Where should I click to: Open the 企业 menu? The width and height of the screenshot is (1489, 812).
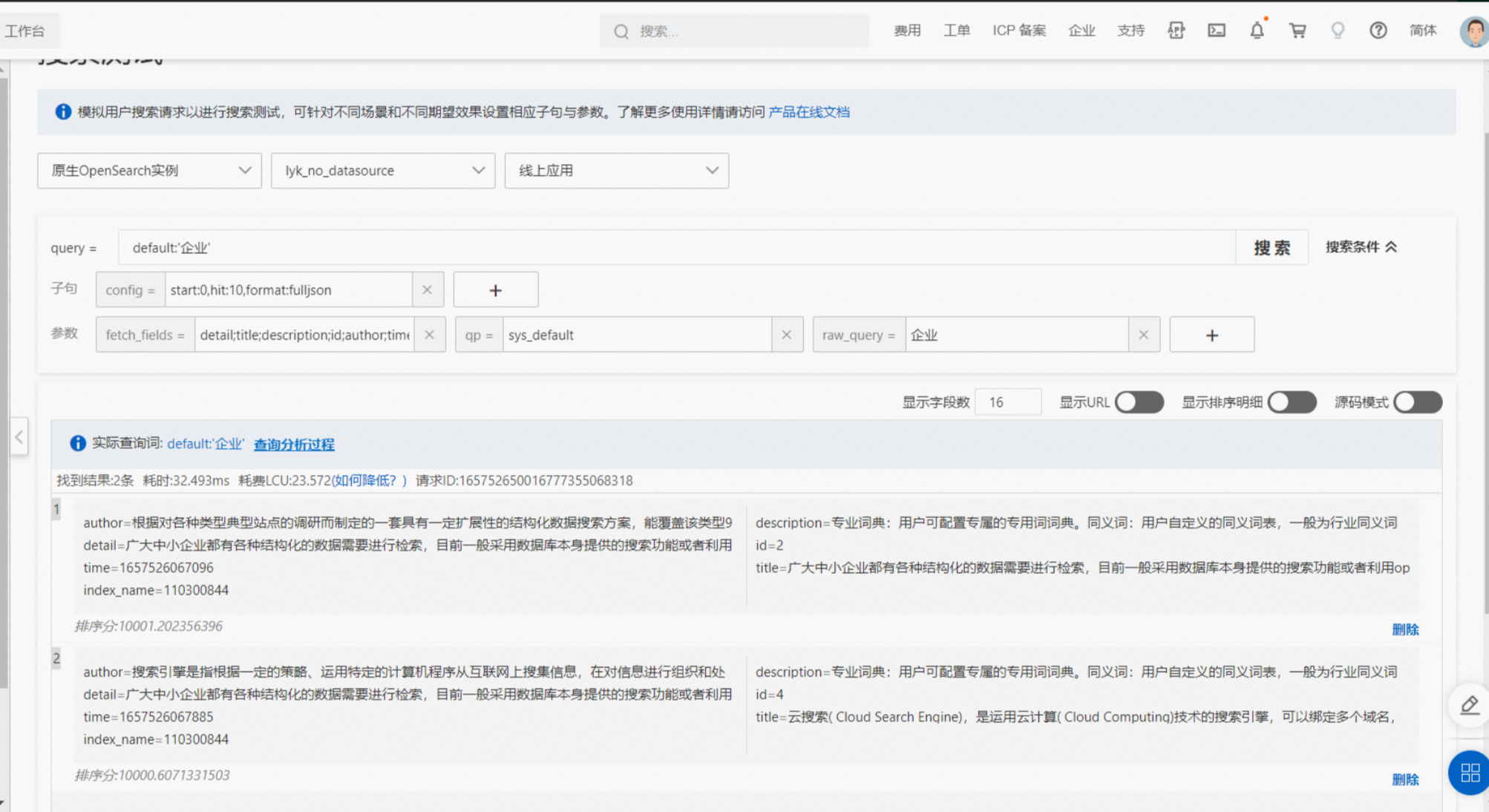coord(1081,30)
